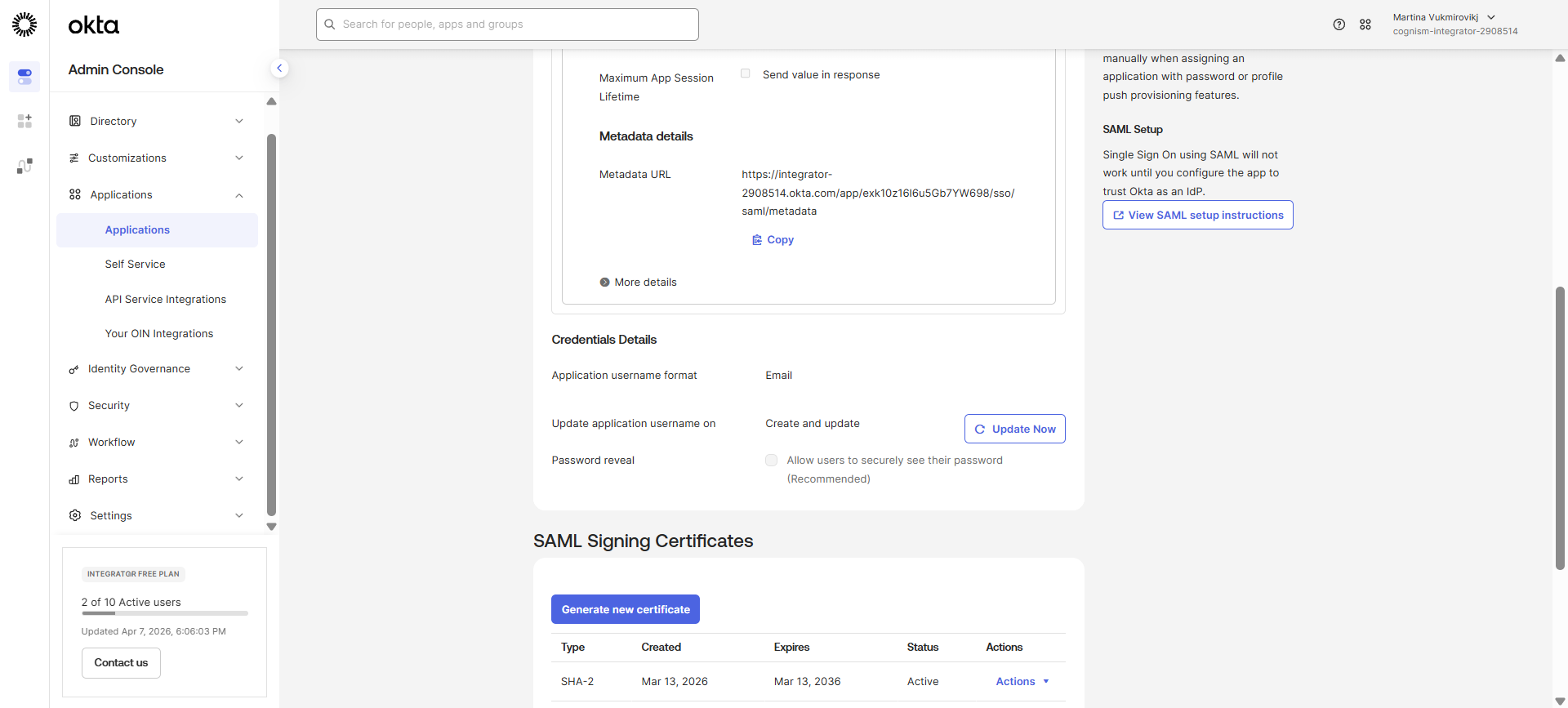Viewport: 1568px width, 708px height.
Task: Expand the Security navigation section
Action: coord(157,406)
